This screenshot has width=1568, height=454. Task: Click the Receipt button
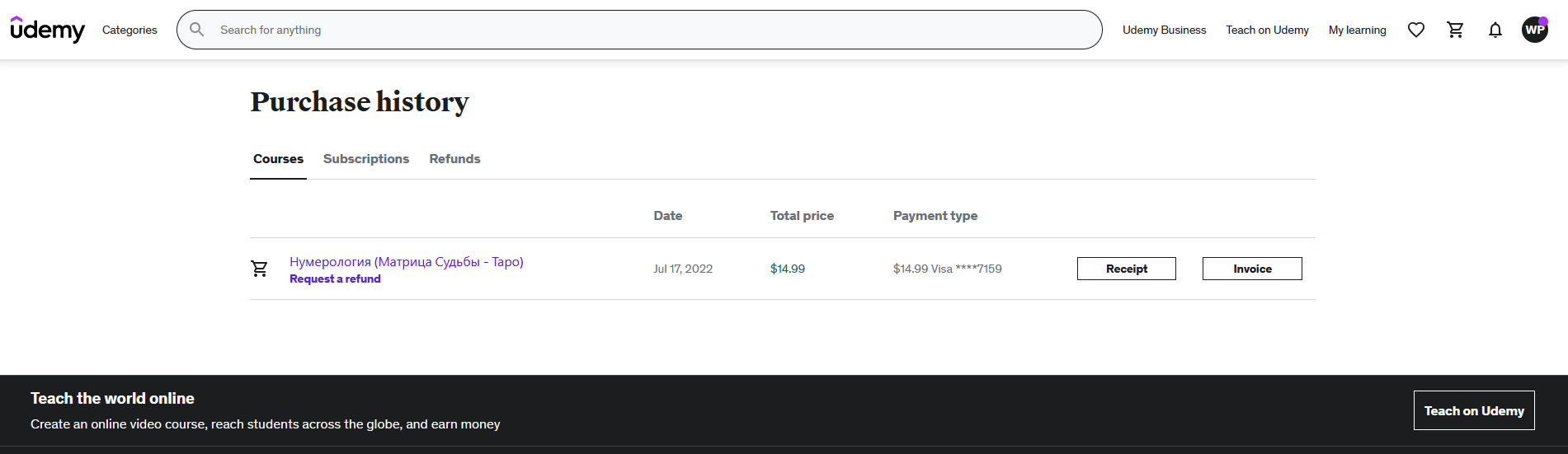click(1126, 269)
